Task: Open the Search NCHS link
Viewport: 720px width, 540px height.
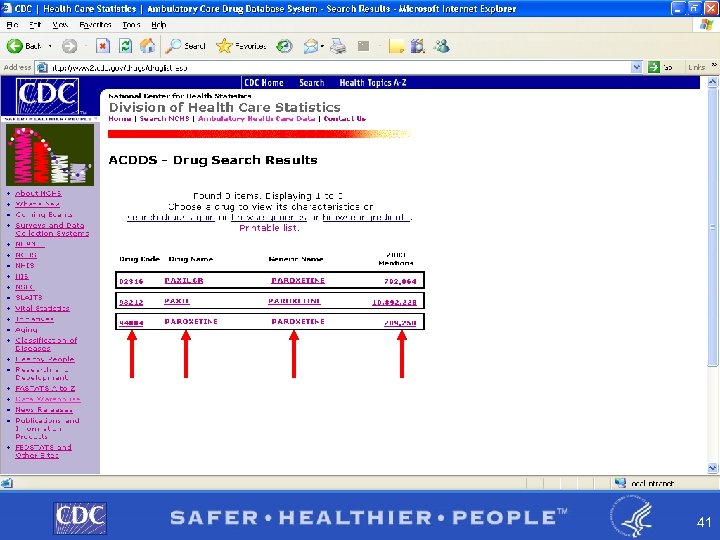Action: coord(164,118)
